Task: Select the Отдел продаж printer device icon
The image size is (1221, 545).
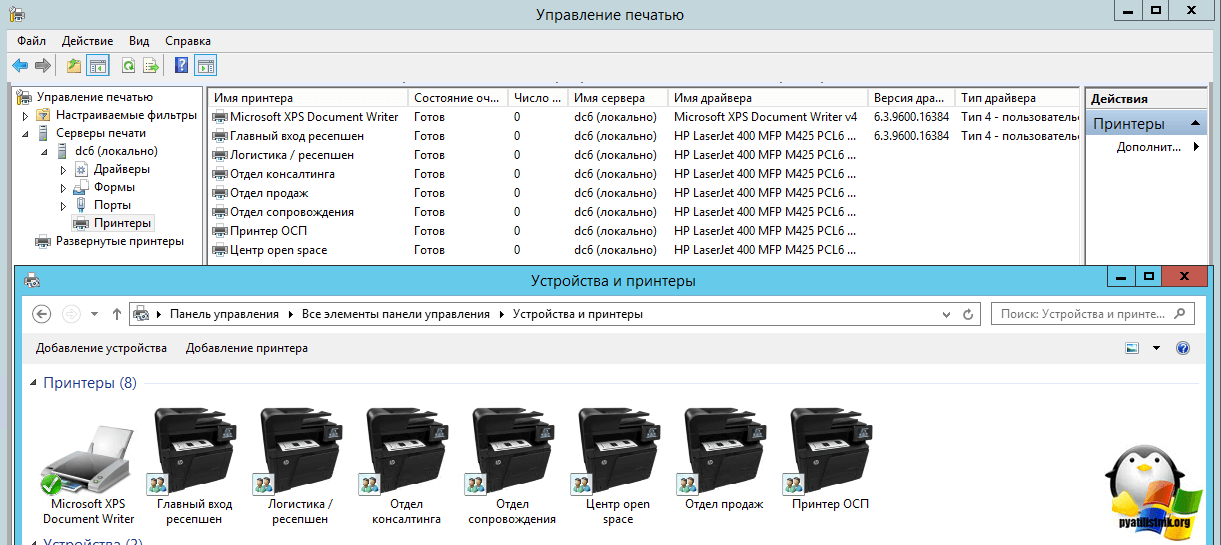Action: click(724, 451)
